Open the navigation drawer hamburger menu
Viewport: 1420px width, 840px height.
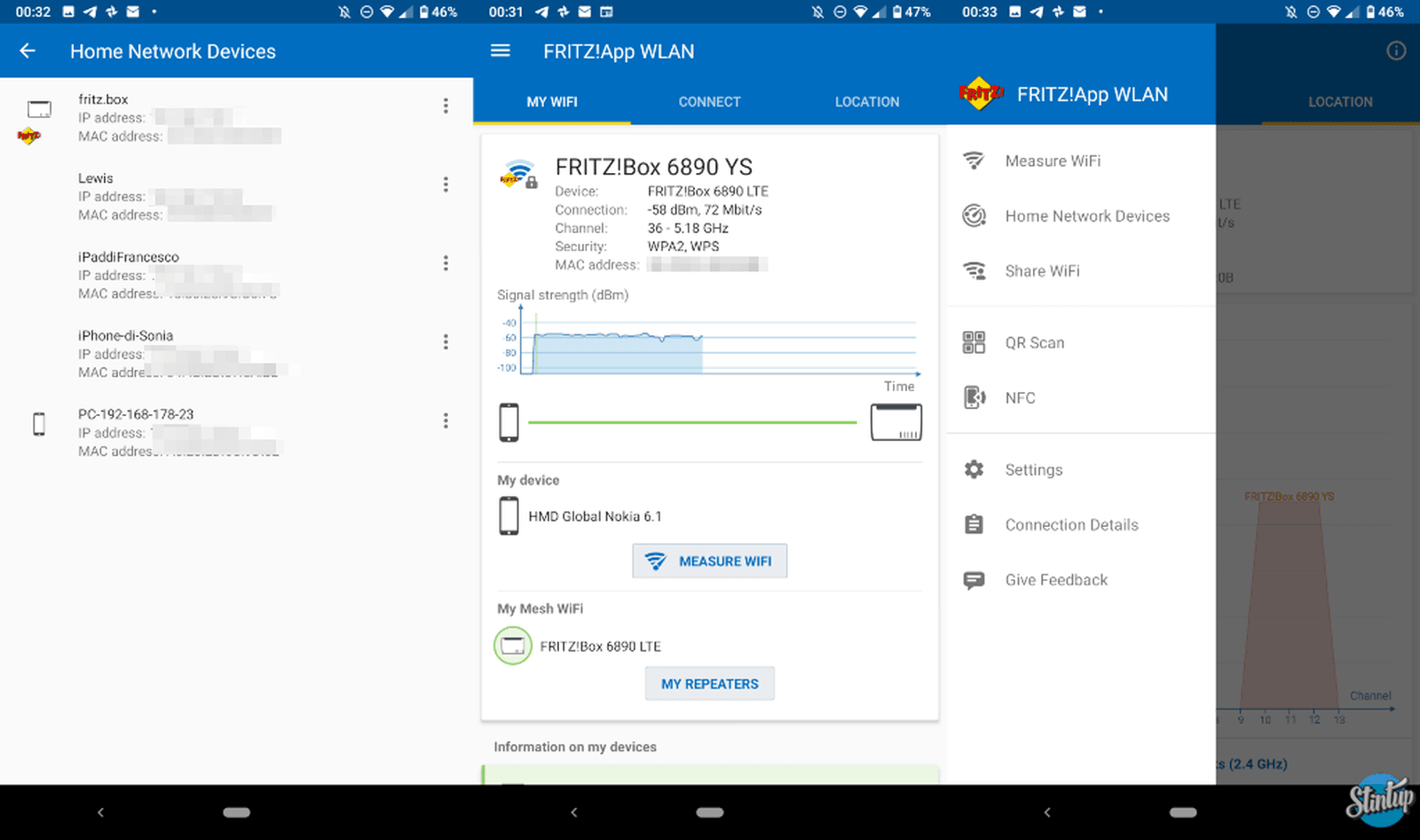click(501, 51)
